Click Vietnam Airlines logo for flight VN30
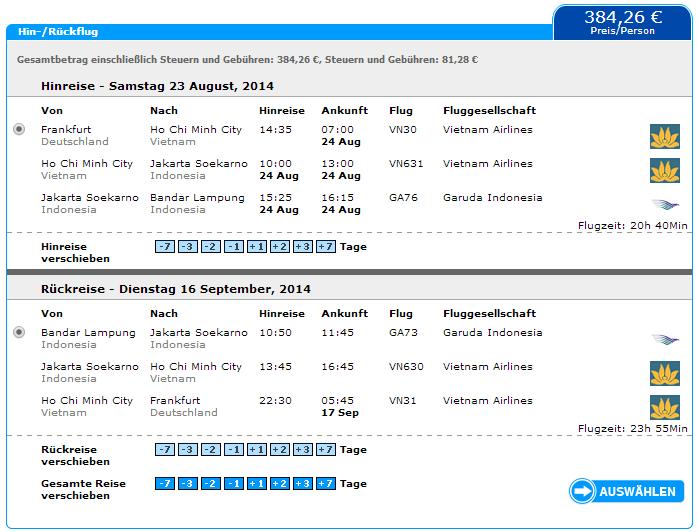698x532 pixels. pos(665,137)
